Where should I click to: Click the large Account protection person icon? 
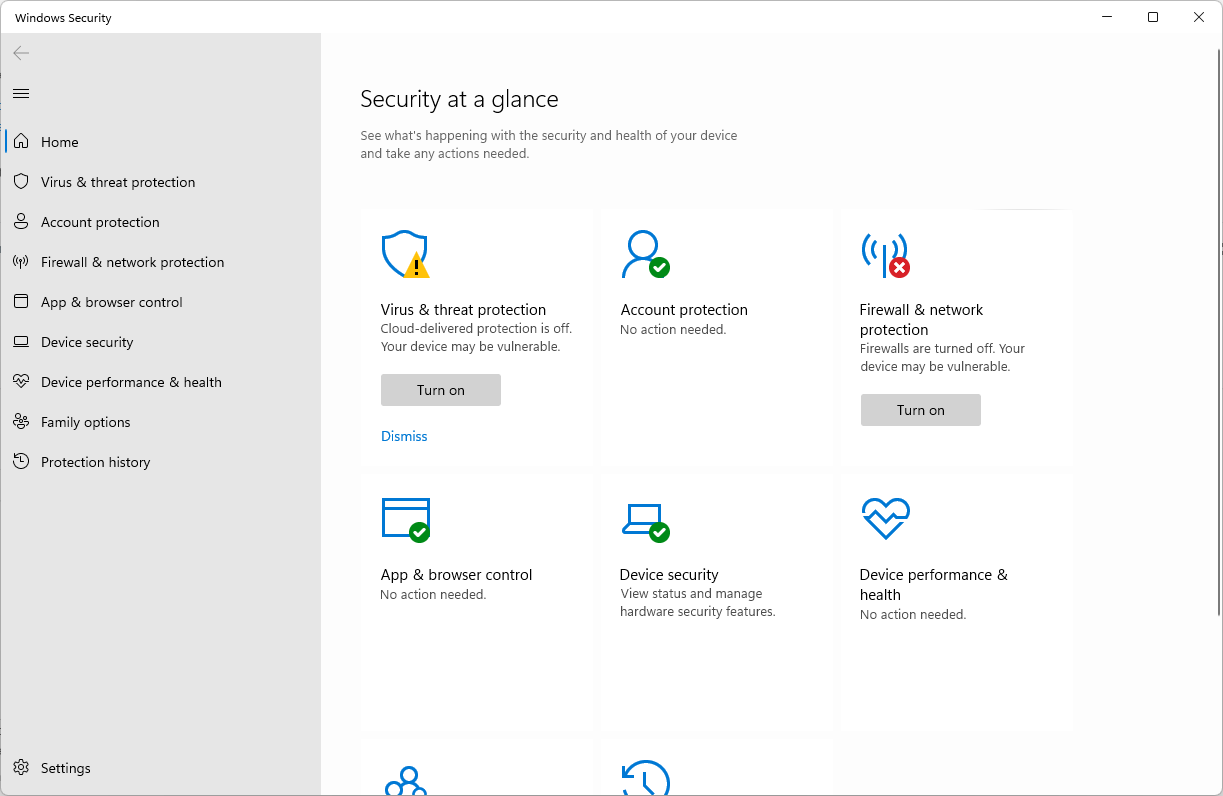(x=645, y=255)
